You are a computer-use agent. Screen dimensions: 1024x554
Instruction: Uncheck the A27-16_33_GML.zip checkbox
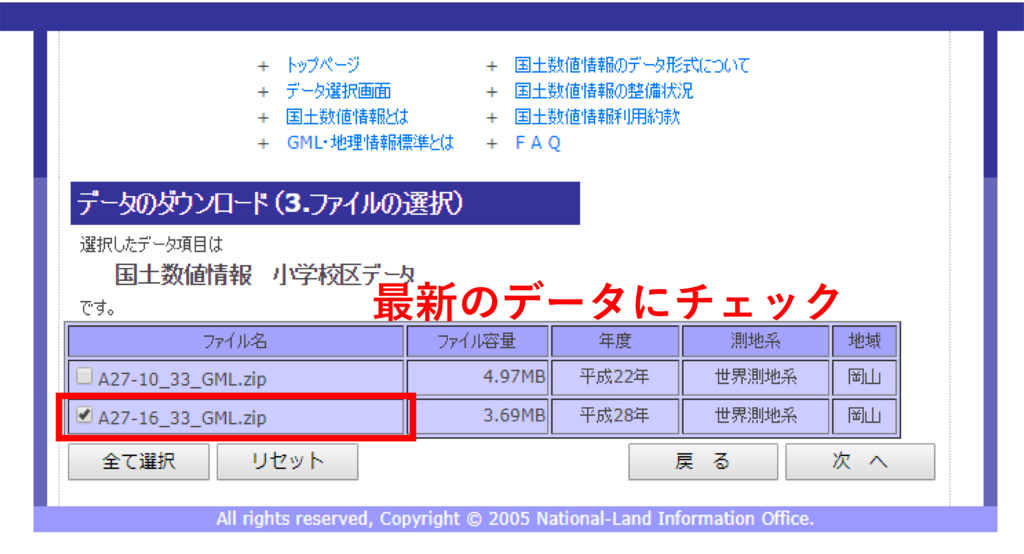(x=85, y=415)
